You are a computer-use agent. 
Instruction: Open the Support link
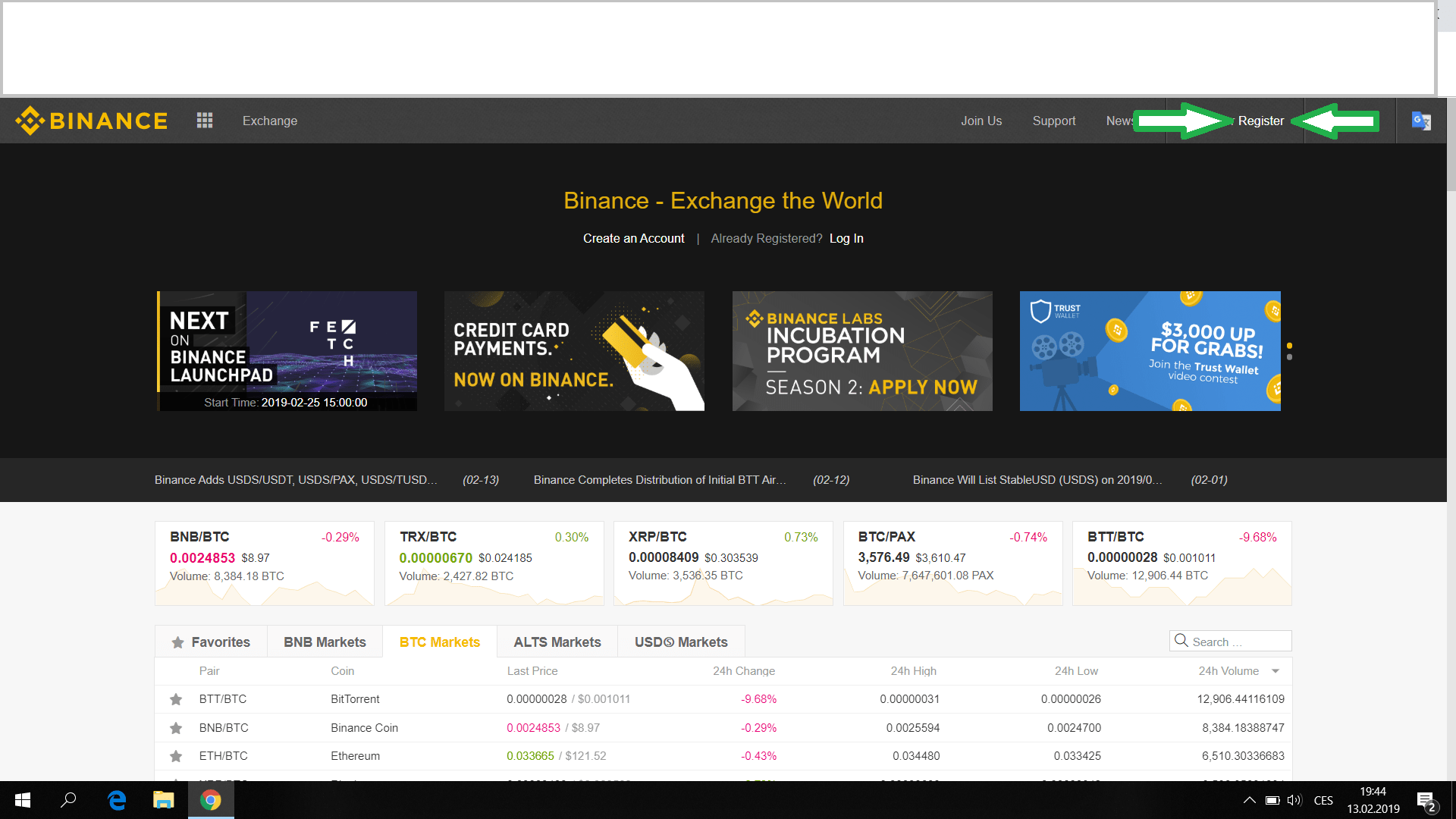pos(1054,121)
